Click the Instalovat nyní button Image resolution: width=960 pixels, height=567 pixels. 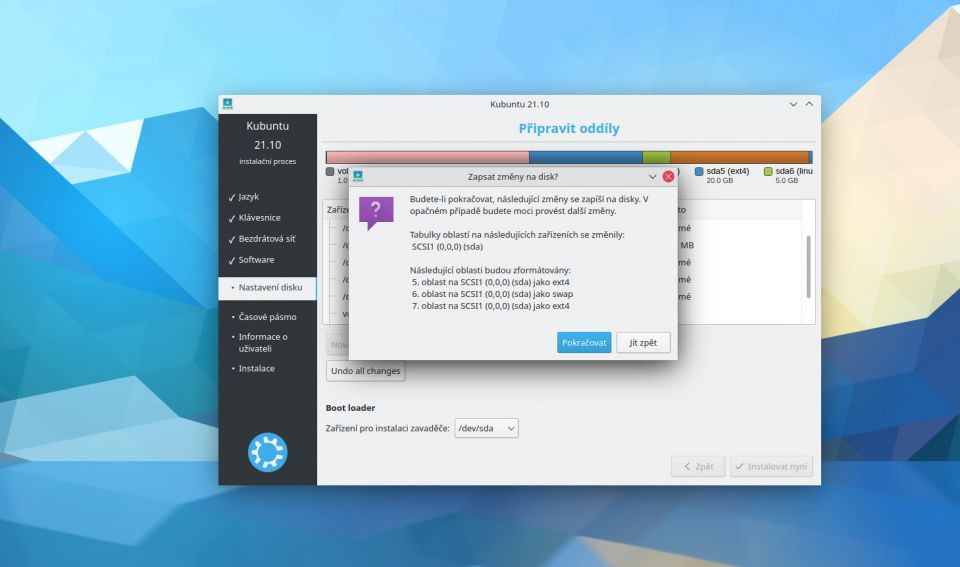pos(771,466)
